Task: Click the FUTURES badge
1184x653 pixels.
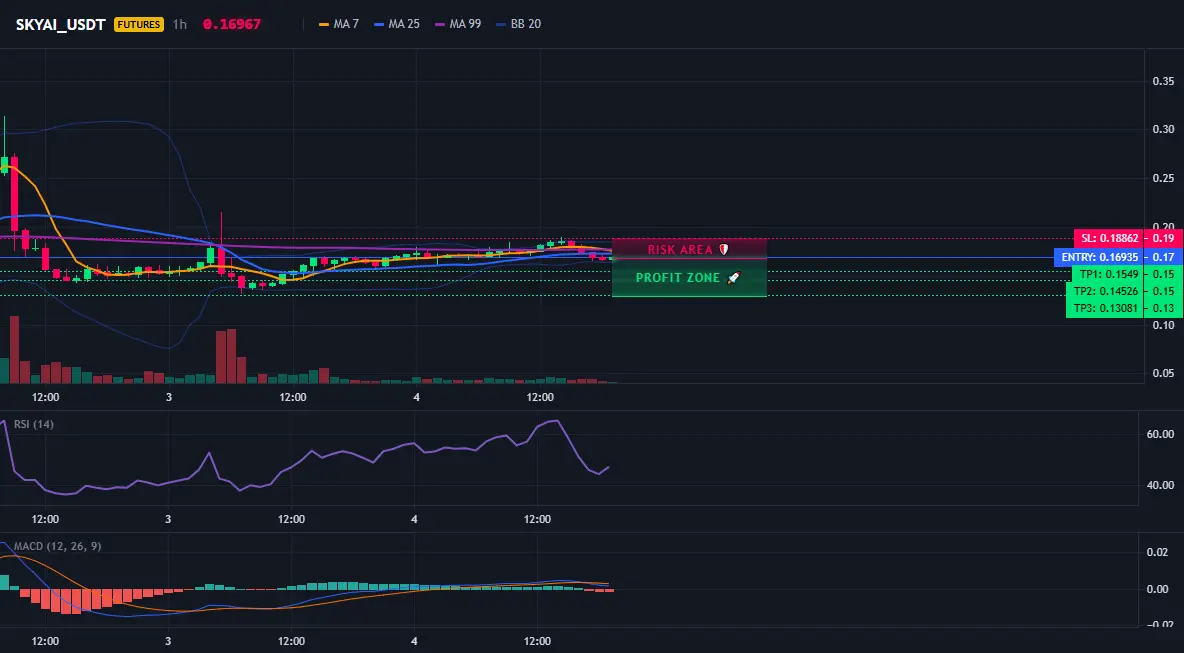Action: click(138, 24)
